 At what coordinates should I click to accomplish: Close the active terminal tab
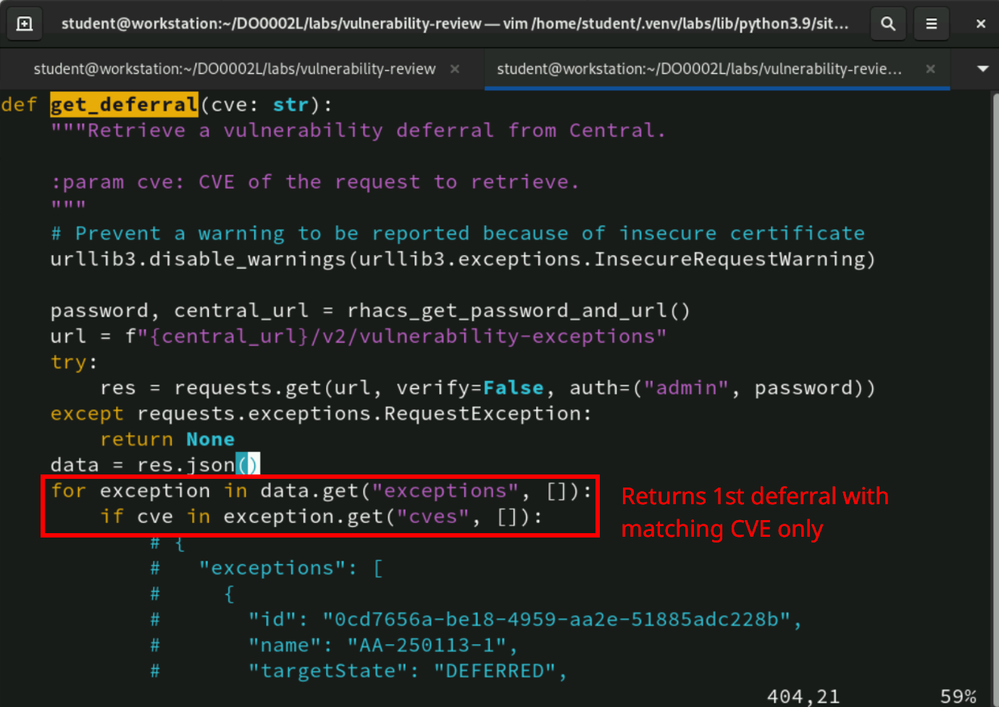click(930, 69)
